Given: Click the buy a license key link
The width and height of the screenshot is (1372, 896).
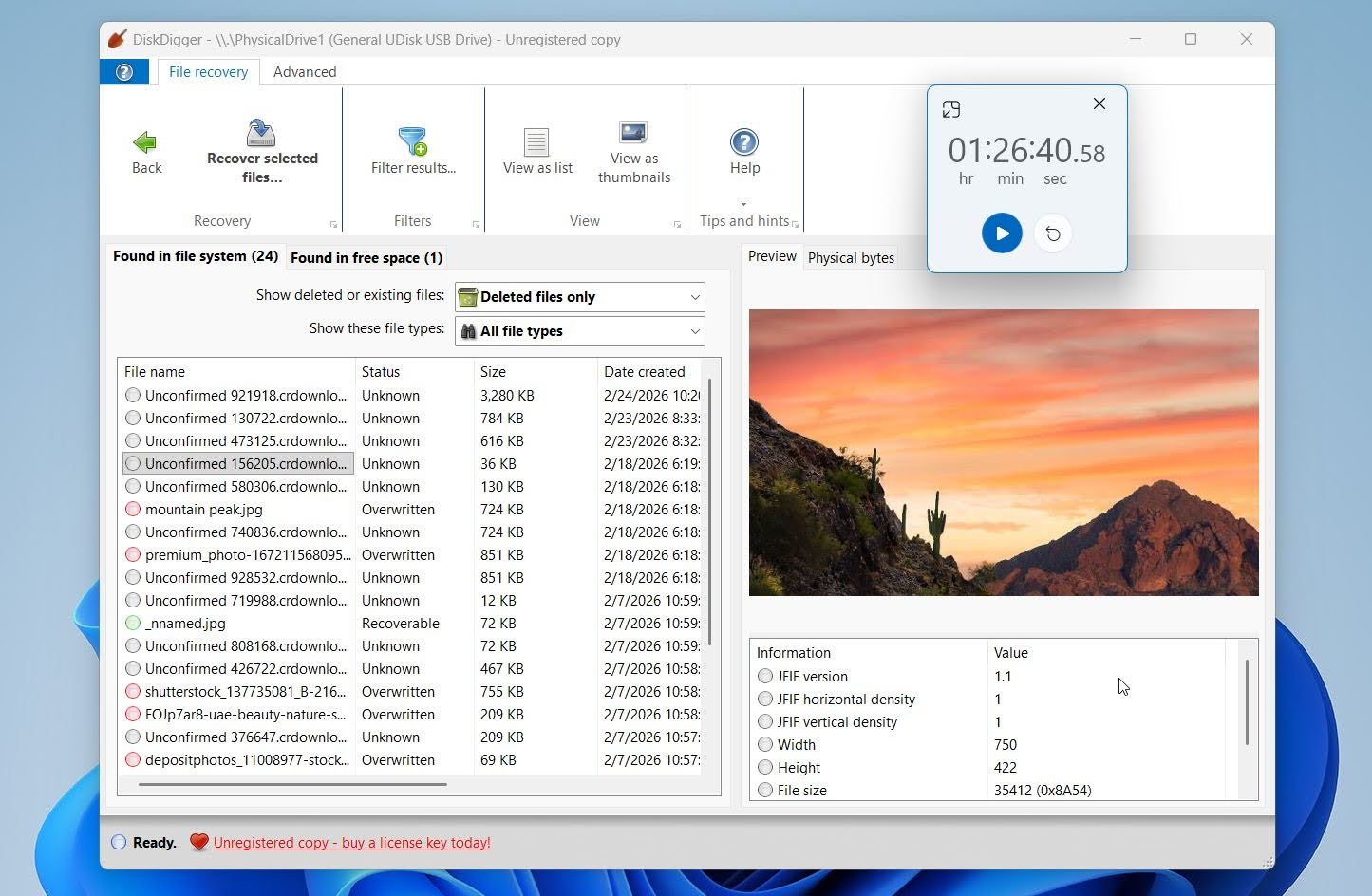Looking at the screenshot, I should point(351,843).
